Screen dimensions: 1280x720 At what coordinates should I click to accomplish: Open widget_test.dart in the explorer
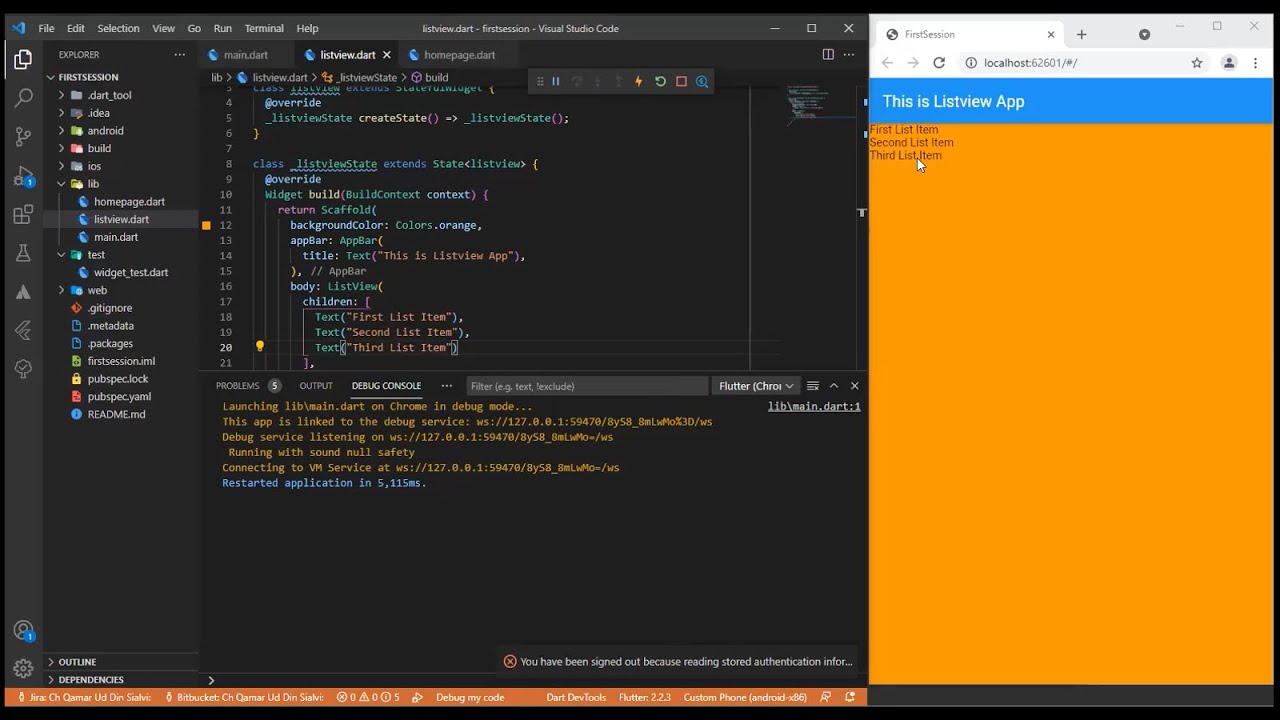pyautogui.click(x=131, y=272)
